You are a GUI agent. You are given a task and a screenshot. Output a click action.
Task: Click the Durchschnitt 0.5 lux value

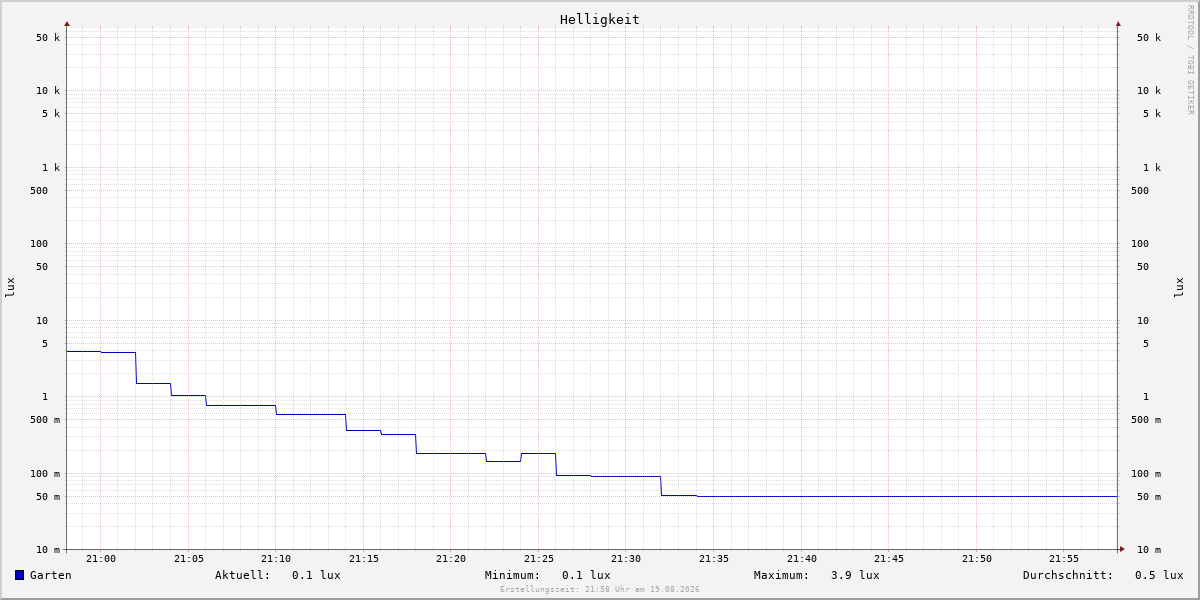pyautogui.click(x=1159, y=575)
